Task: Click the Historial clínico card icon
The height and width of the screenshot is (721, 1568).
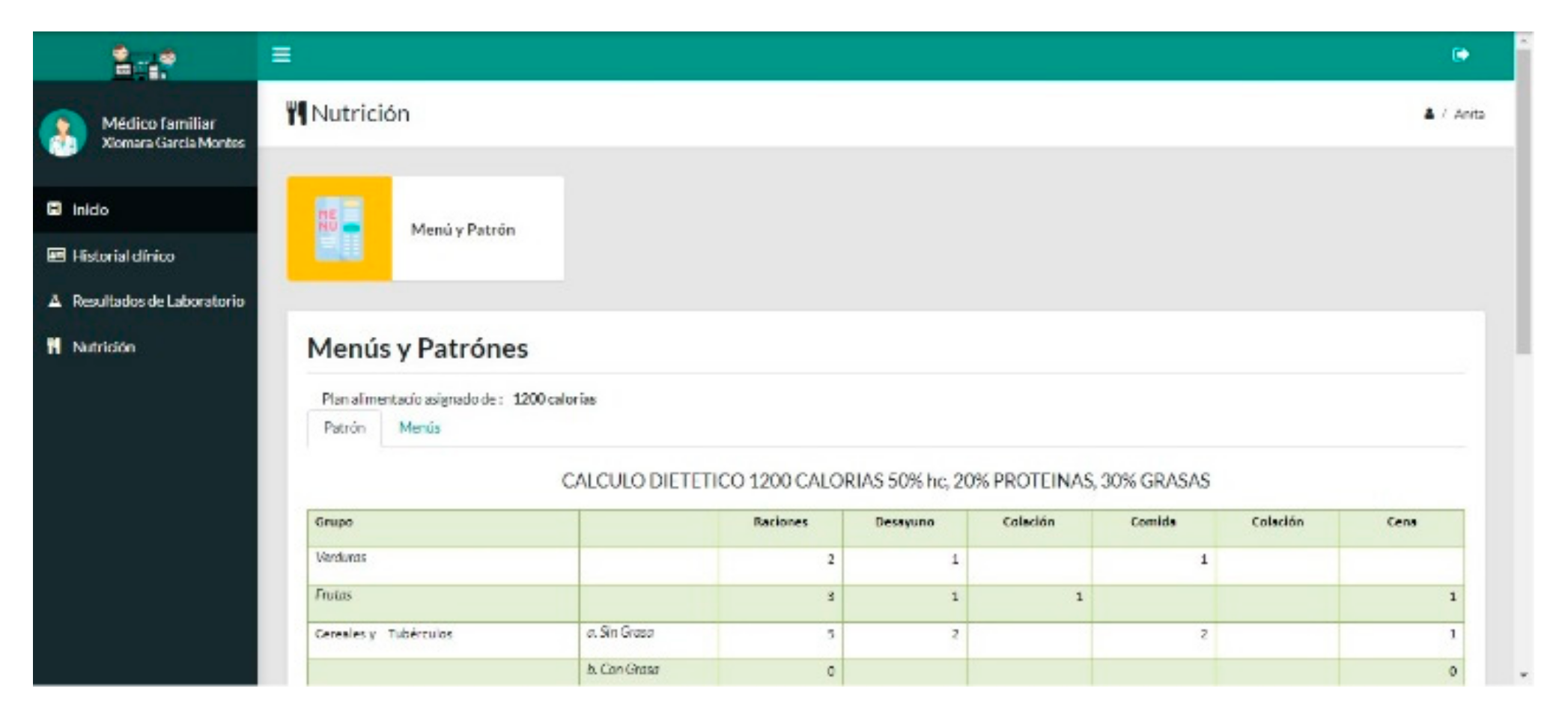Action: (x=55, y=255)
